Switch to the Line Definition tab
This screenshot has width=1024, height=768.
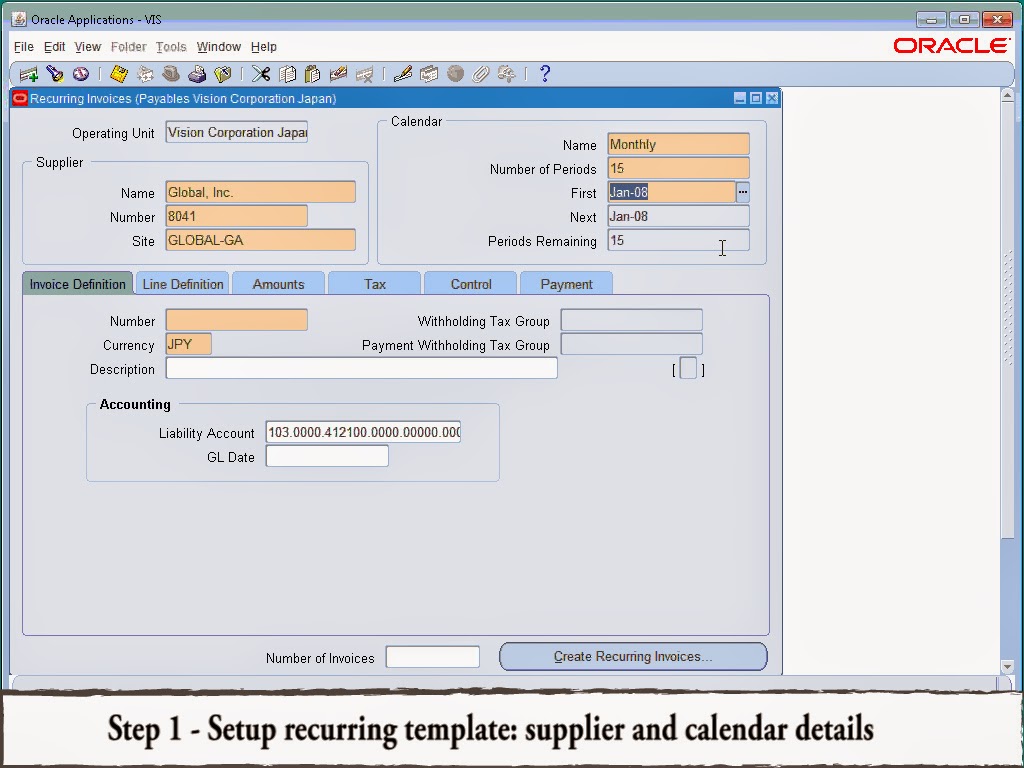coord(182,283)
